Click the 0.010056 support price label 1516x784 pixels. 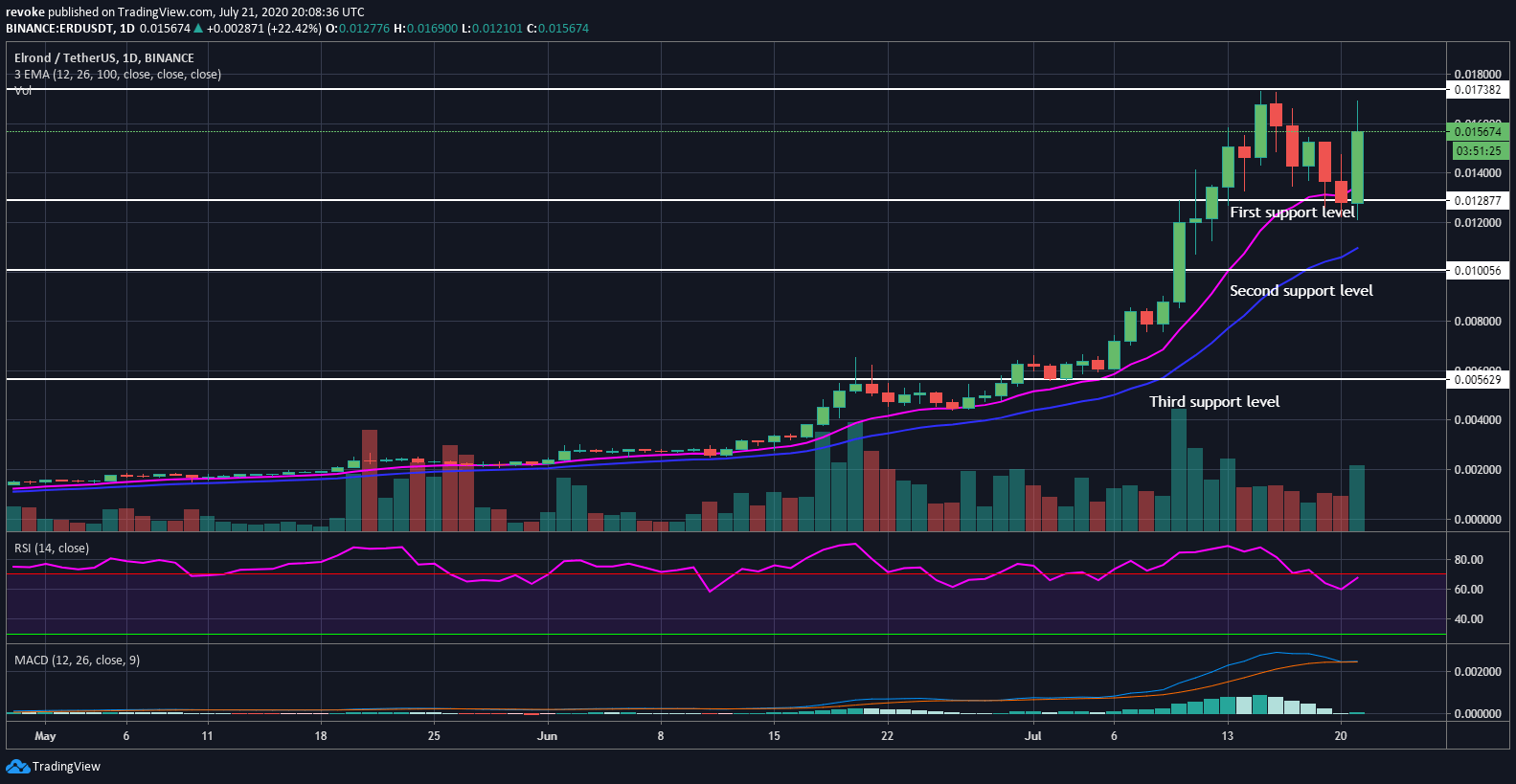1478,271
